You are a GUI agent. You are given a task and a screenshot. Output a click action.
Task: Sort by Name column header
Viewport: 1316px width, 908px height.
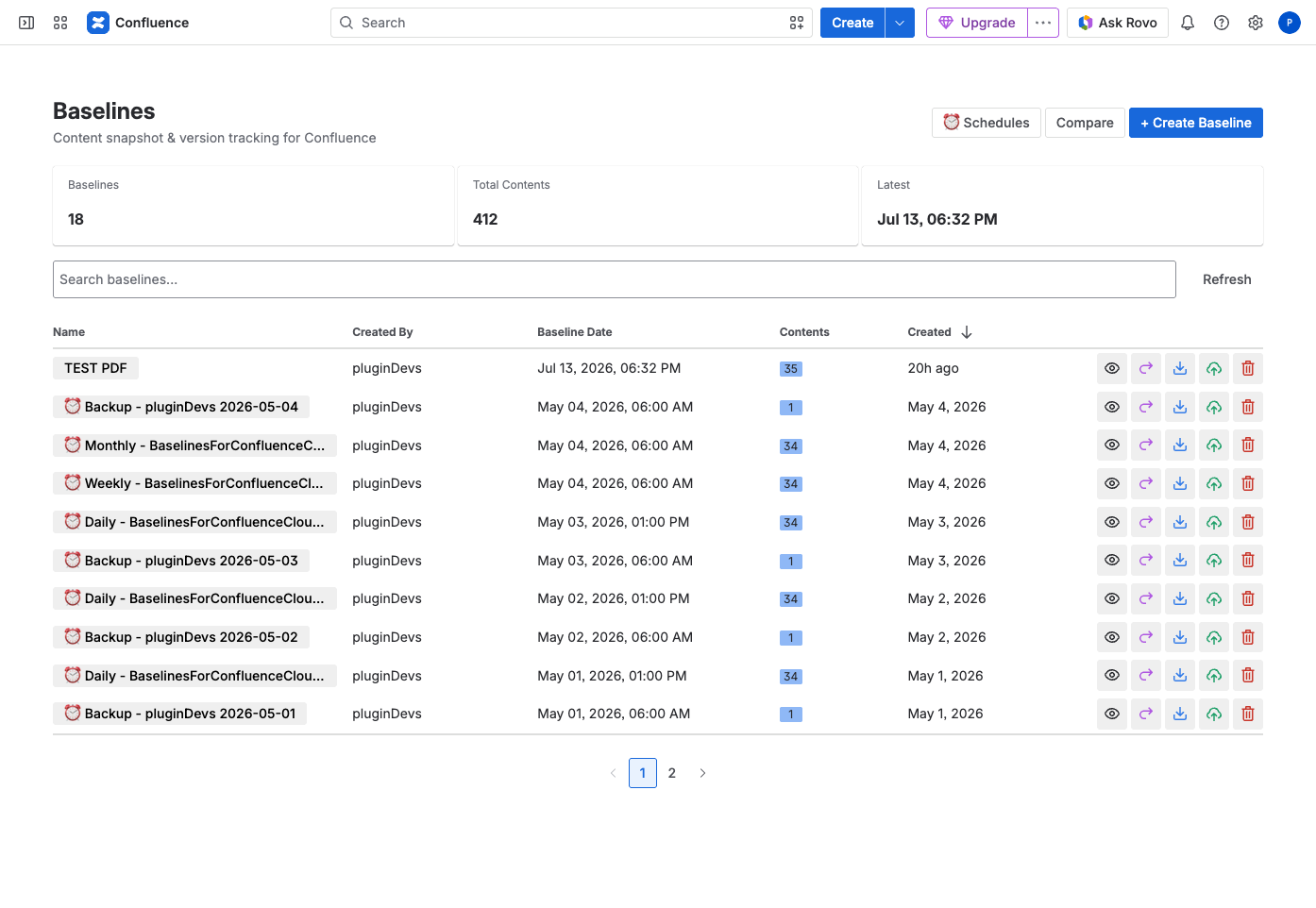click(69, 332)
